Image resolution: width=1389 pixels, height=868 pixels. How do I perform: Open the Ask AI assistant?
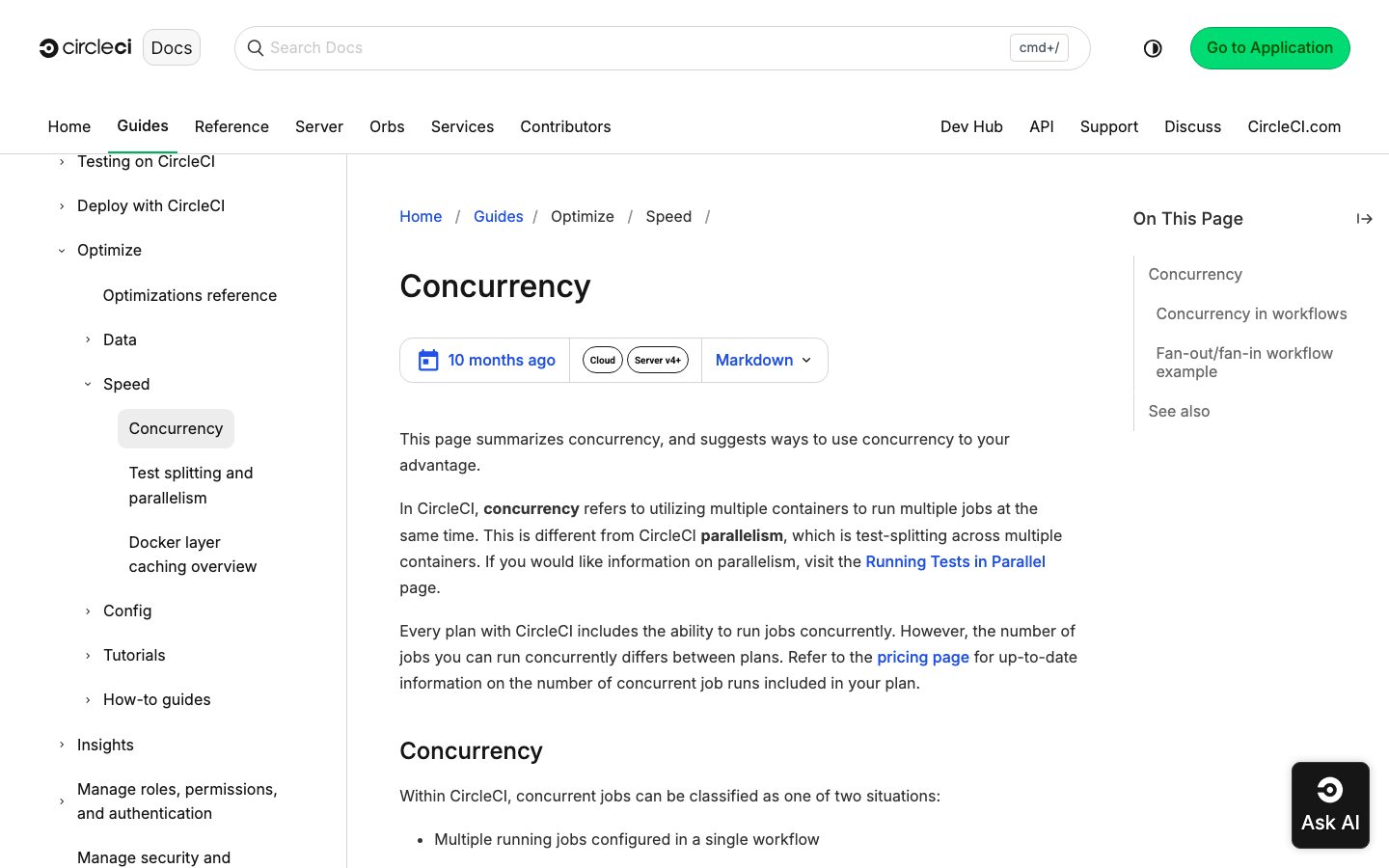tap(1330, 805)
